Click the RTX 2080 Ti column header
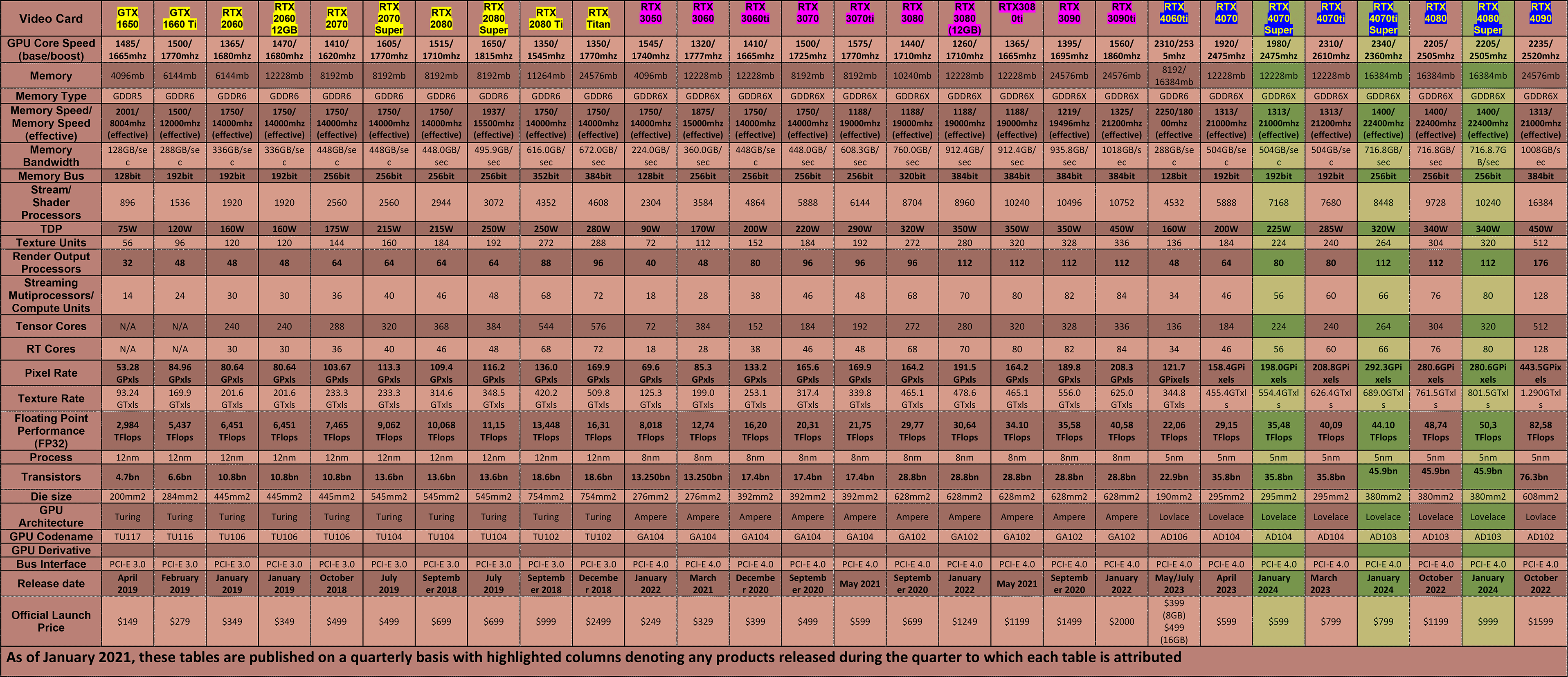This screenshot has width=1568, height=677. click(546, 18)
